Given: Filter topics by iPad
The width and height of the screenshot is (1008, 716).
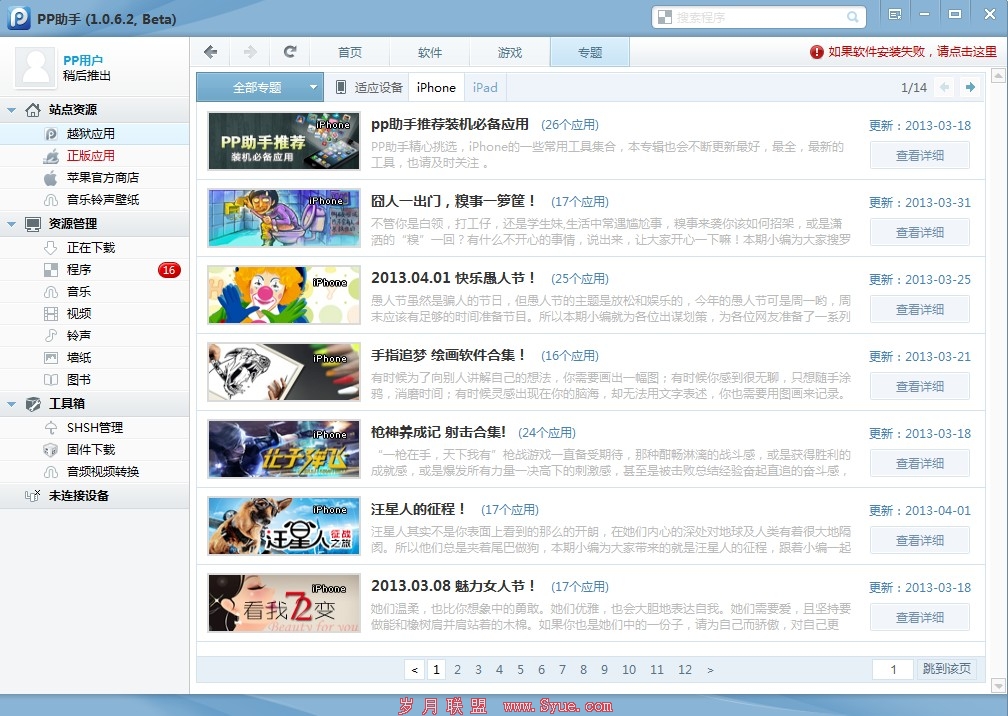Looking at the screenshot, I should [485, 87].
